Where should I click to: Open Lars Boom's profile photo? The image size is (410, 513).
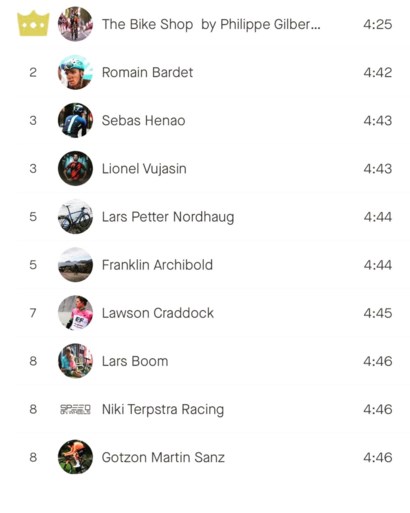[x=75, y=361]
